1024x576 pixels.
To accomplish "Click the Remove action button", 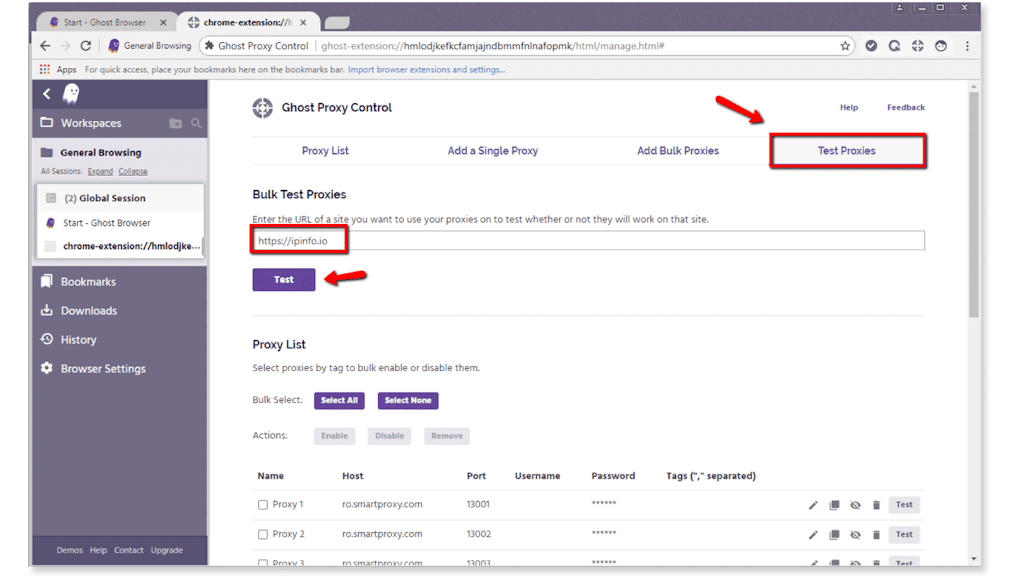I will [x=447, y=436].
